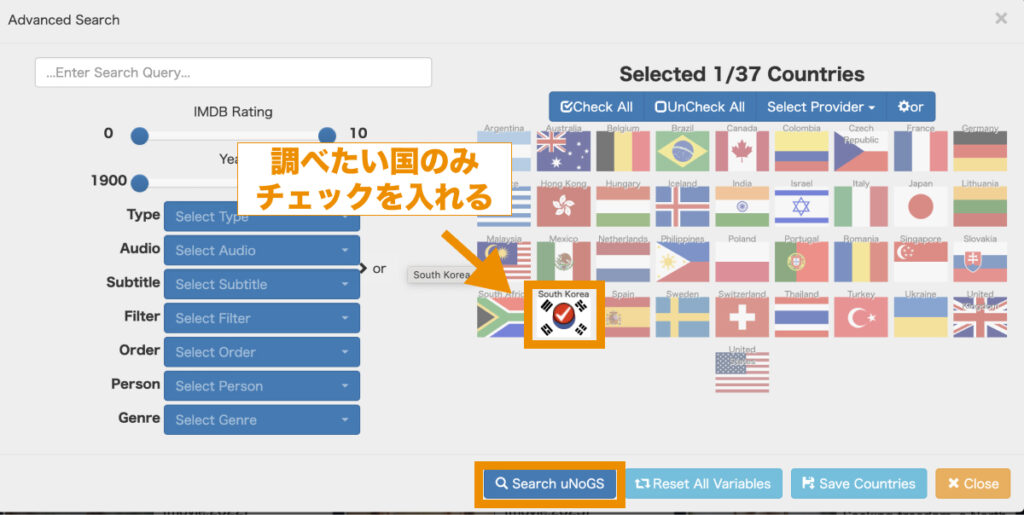Open the Select Audio dropdown
Viewport: 1024px width, 515px height.
click(261, 250)
